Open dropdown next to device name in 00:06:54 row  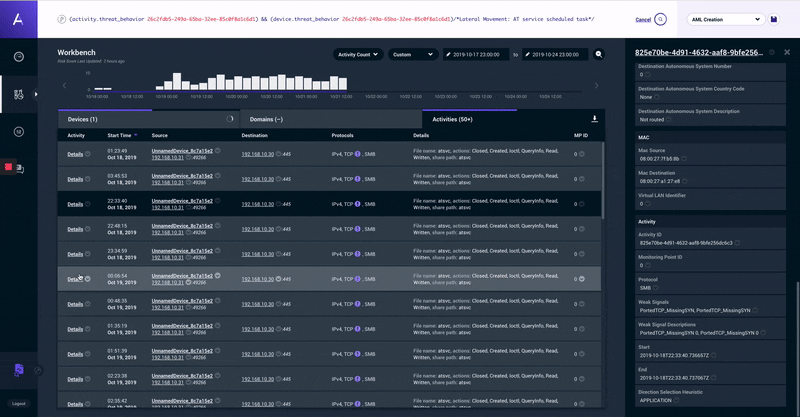tap(218, 276)
